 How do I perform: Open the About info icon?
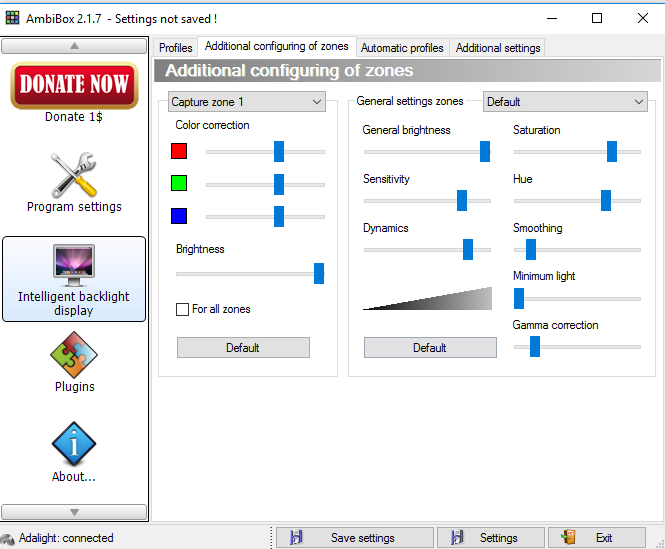(74, 444)
